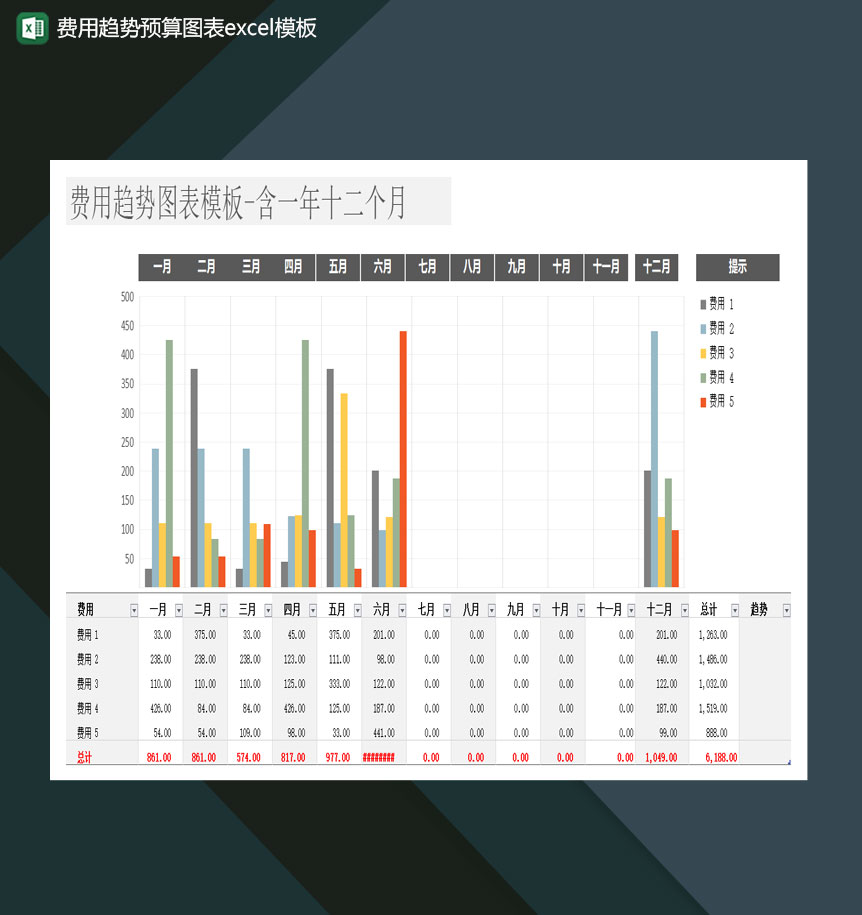The image size is (862, 915).
Task: Select the 十二月 month tab
Action: pos(656,267)
